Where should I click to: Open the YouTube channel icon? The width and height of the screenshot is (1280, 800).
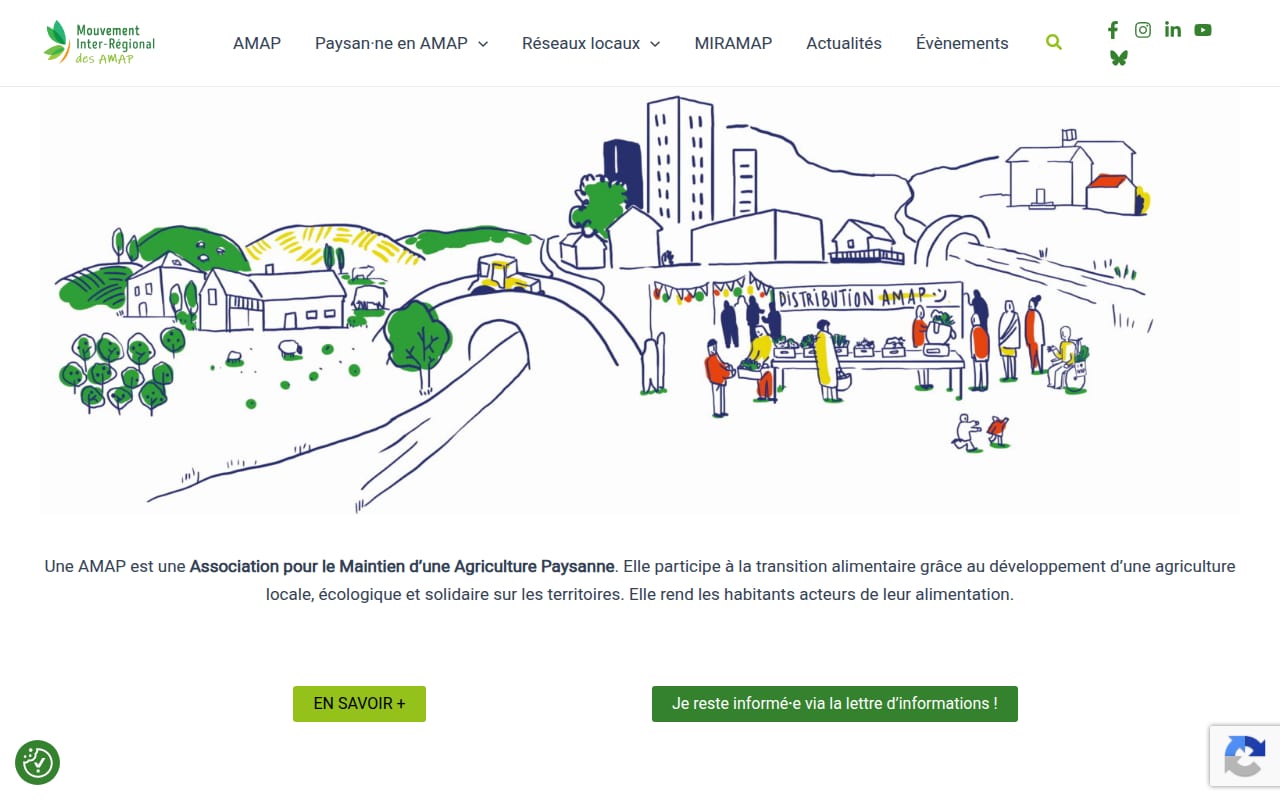coord(1203,30)
